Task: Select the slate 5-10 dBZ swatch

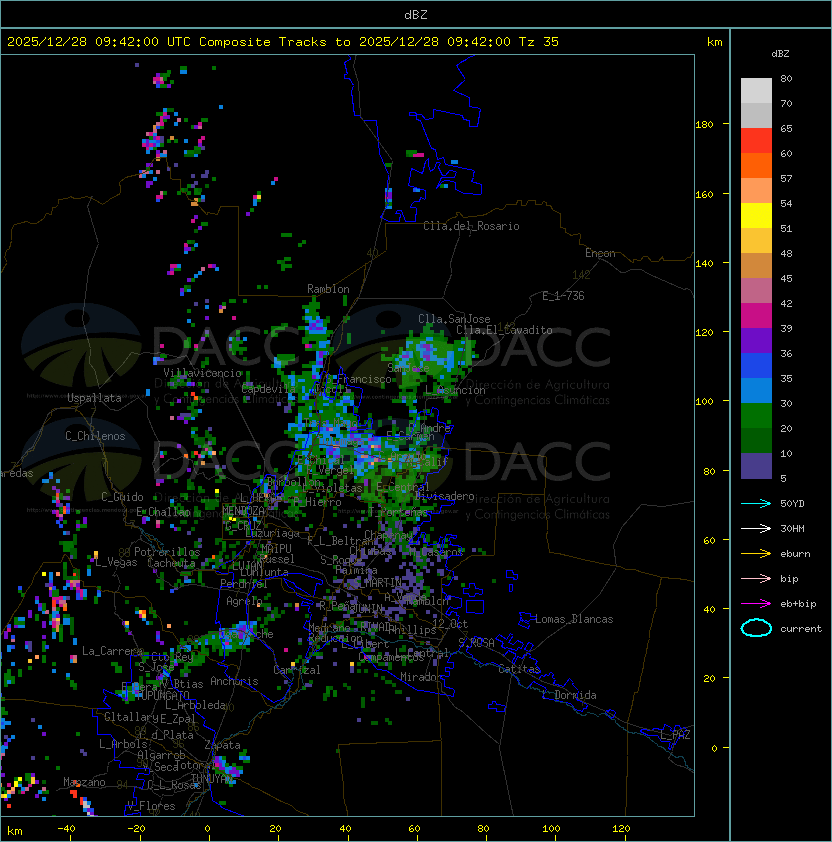Action: pyautogui.click(x=756, y=466)
